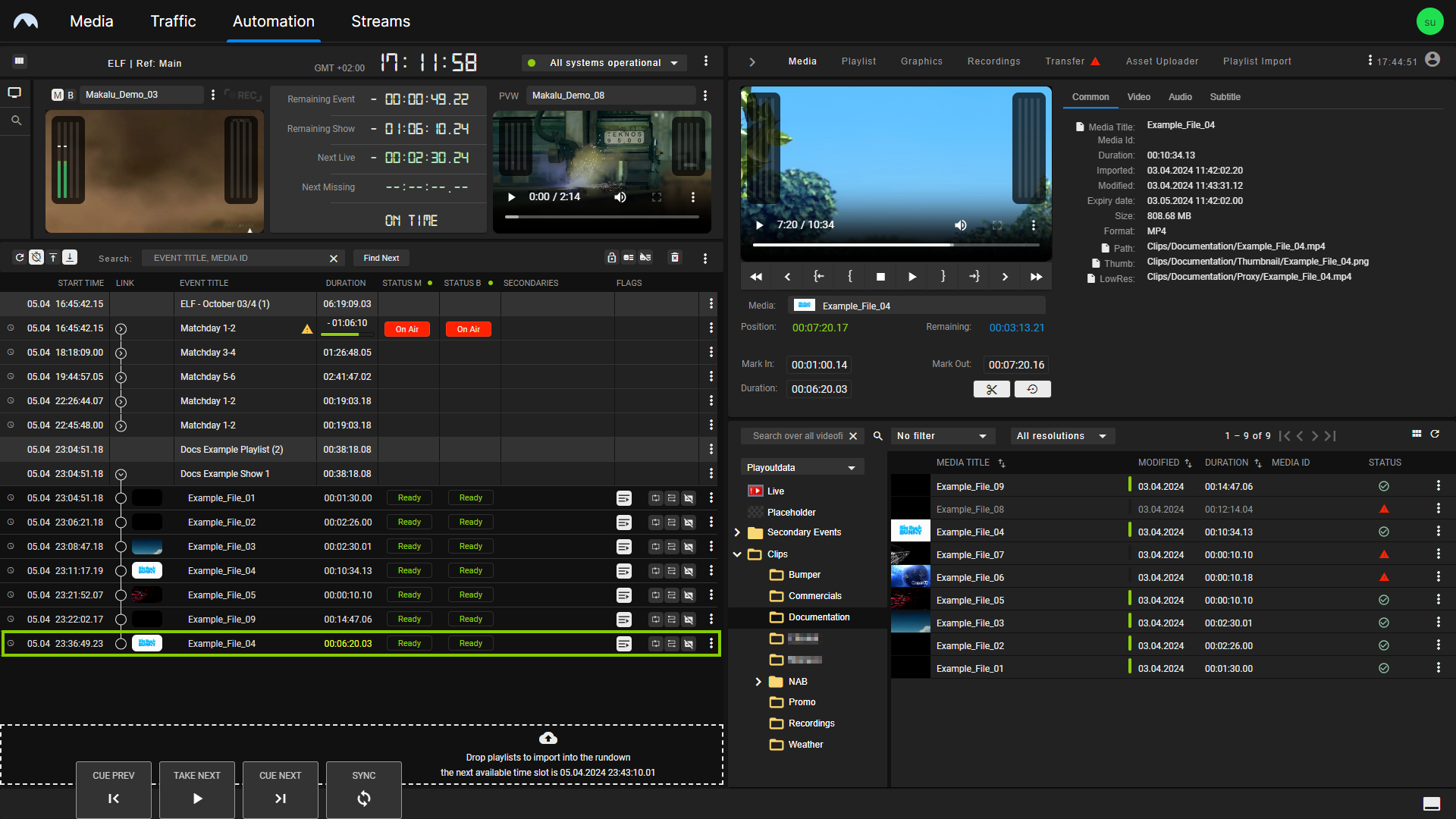This screenshot has width=1456, height=819.
Task: Click the Example_File_04 player seek bar
Action: coord(896,245)
